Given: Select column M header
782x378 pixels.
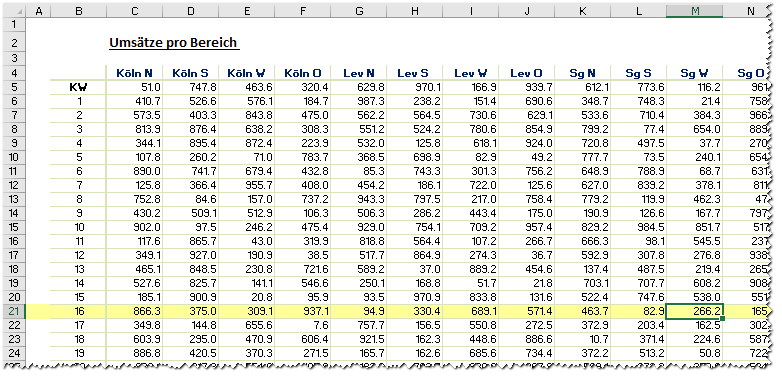Looking at the screenshot, I should (694, 11).
